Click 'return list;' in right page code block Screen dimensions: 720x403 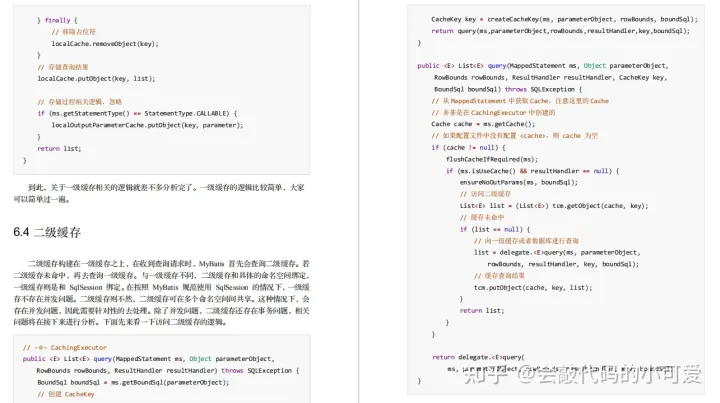[482, 311]
